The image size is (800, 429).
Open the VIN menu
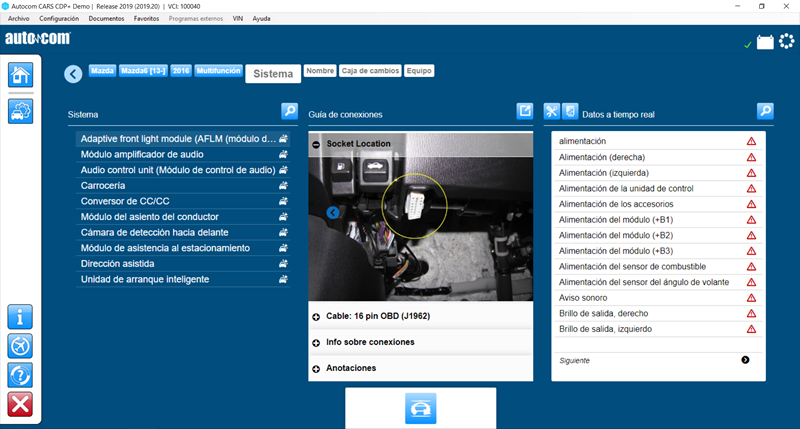point(238,18)
